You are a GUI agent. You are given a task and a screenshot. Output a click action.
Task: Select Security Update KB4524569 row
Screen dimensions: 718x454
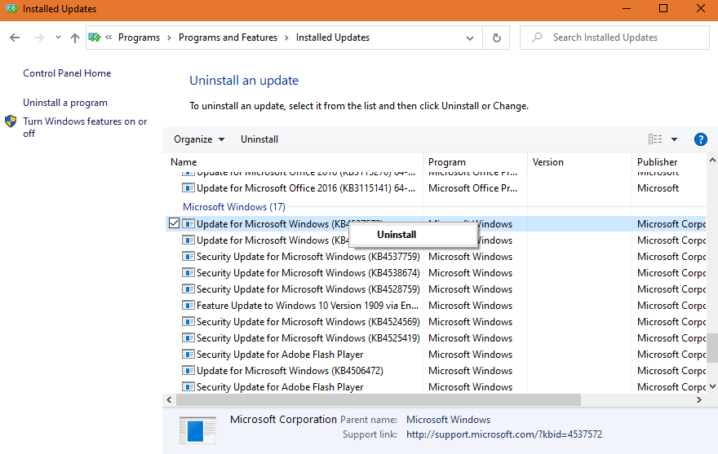click(308, 322)
